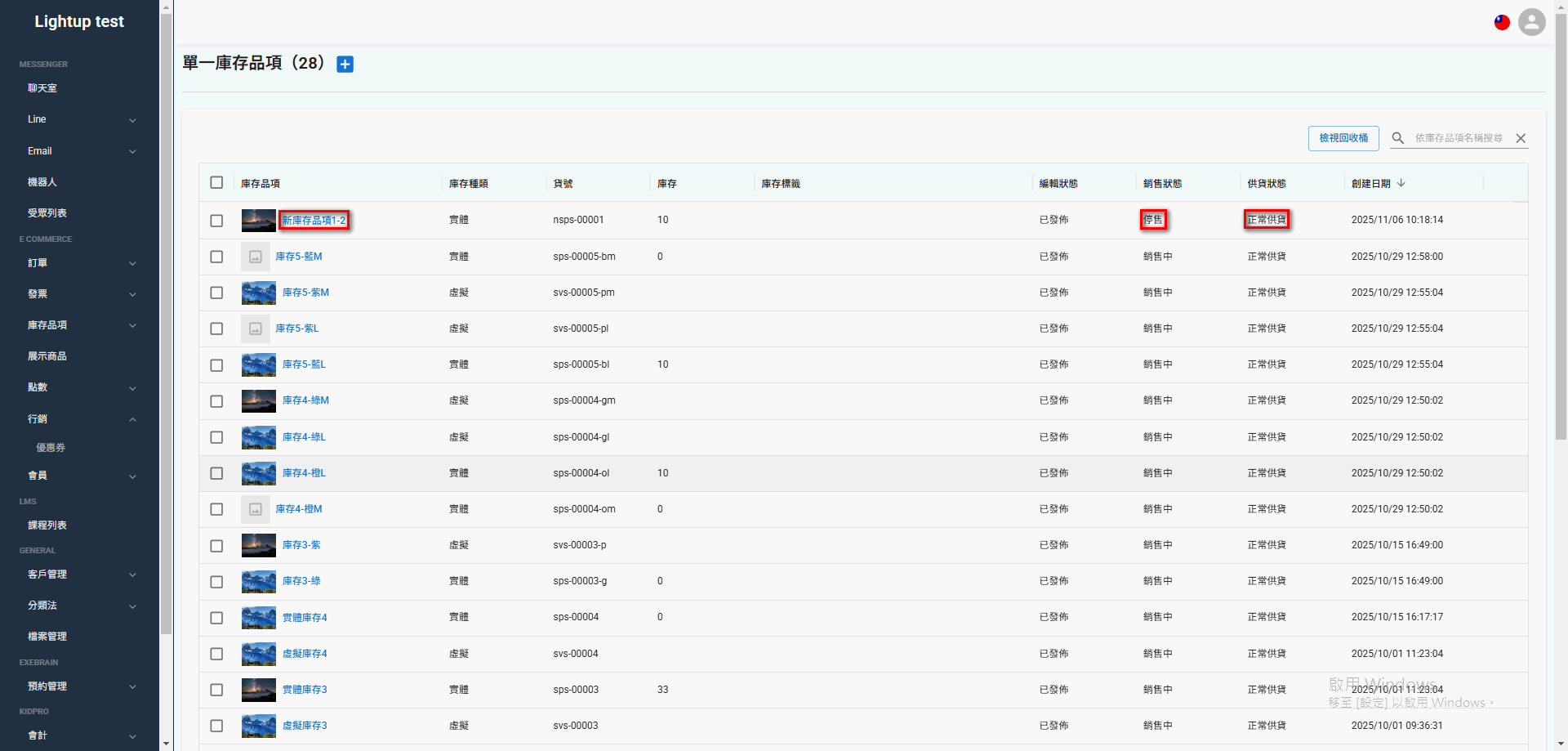Open the 新庫存品項1-2 item link

point(314,221)
